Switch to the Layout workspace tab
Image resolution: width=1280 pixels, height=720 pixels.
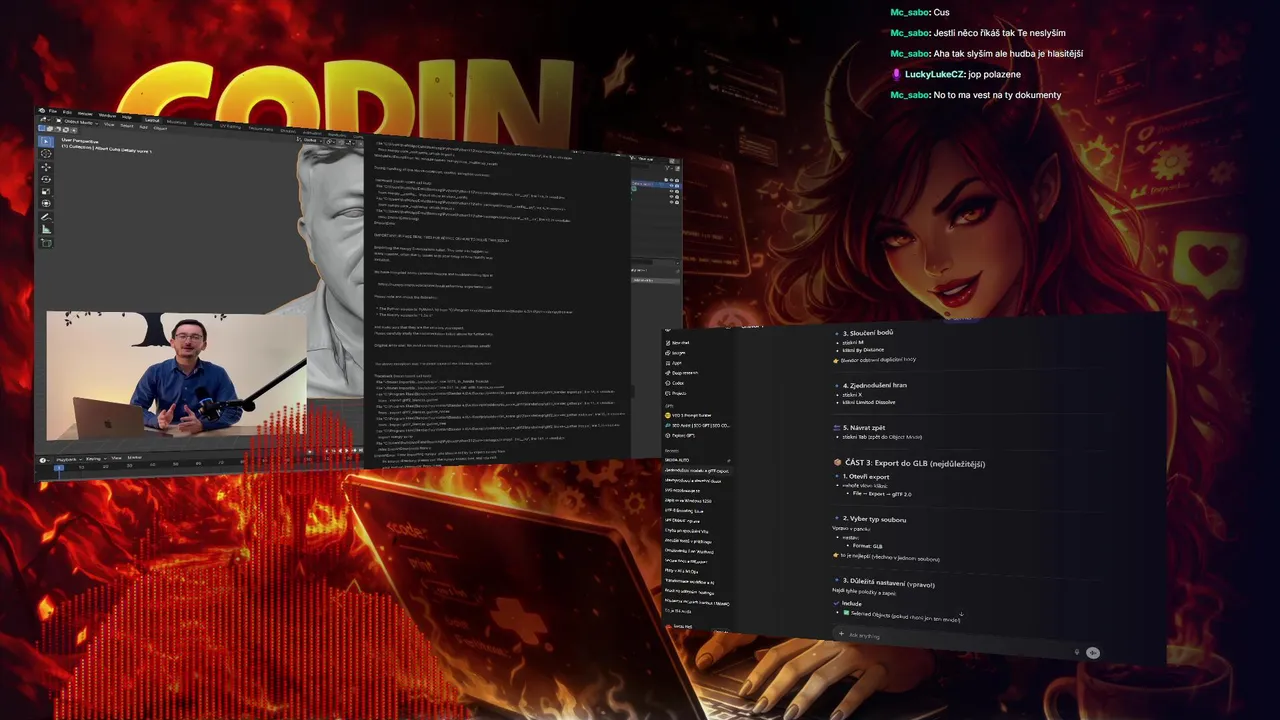pos(152,120)
